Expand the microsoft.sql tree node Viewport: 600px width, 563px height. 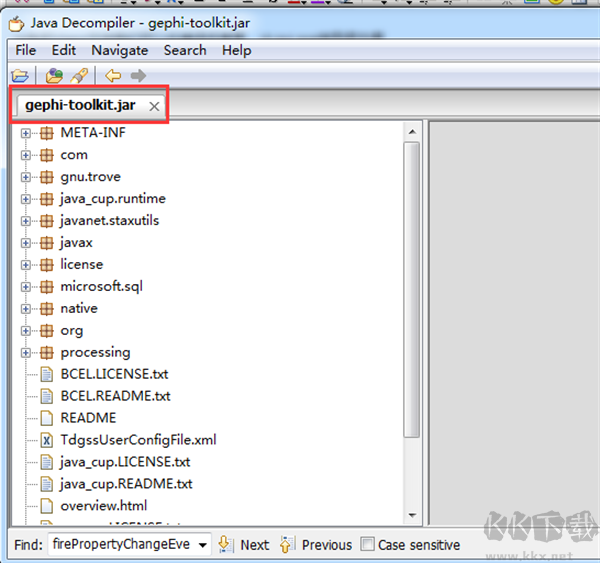coord(26,287)
